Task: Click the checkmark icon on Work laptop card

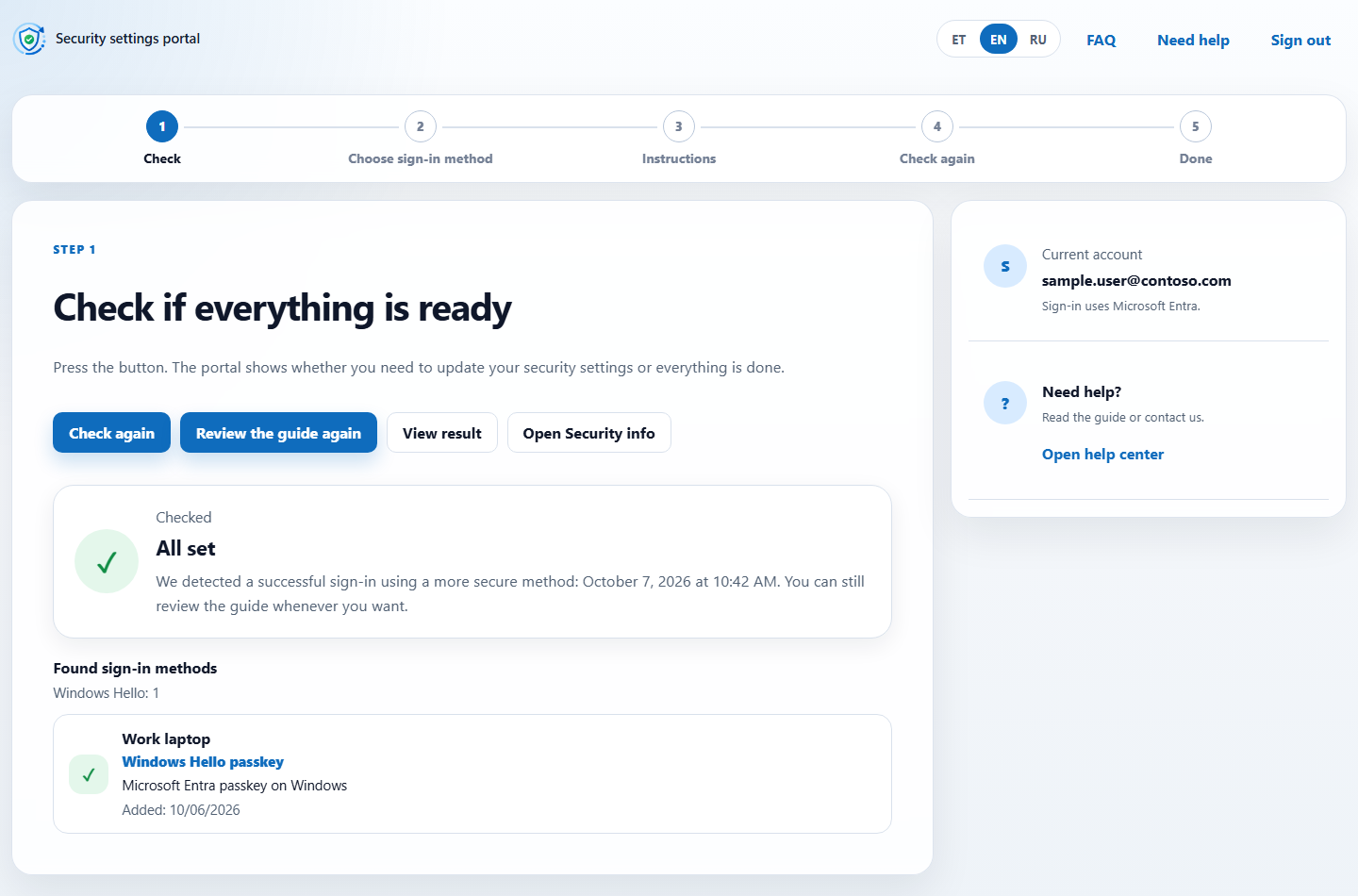Action: [89, 774]
